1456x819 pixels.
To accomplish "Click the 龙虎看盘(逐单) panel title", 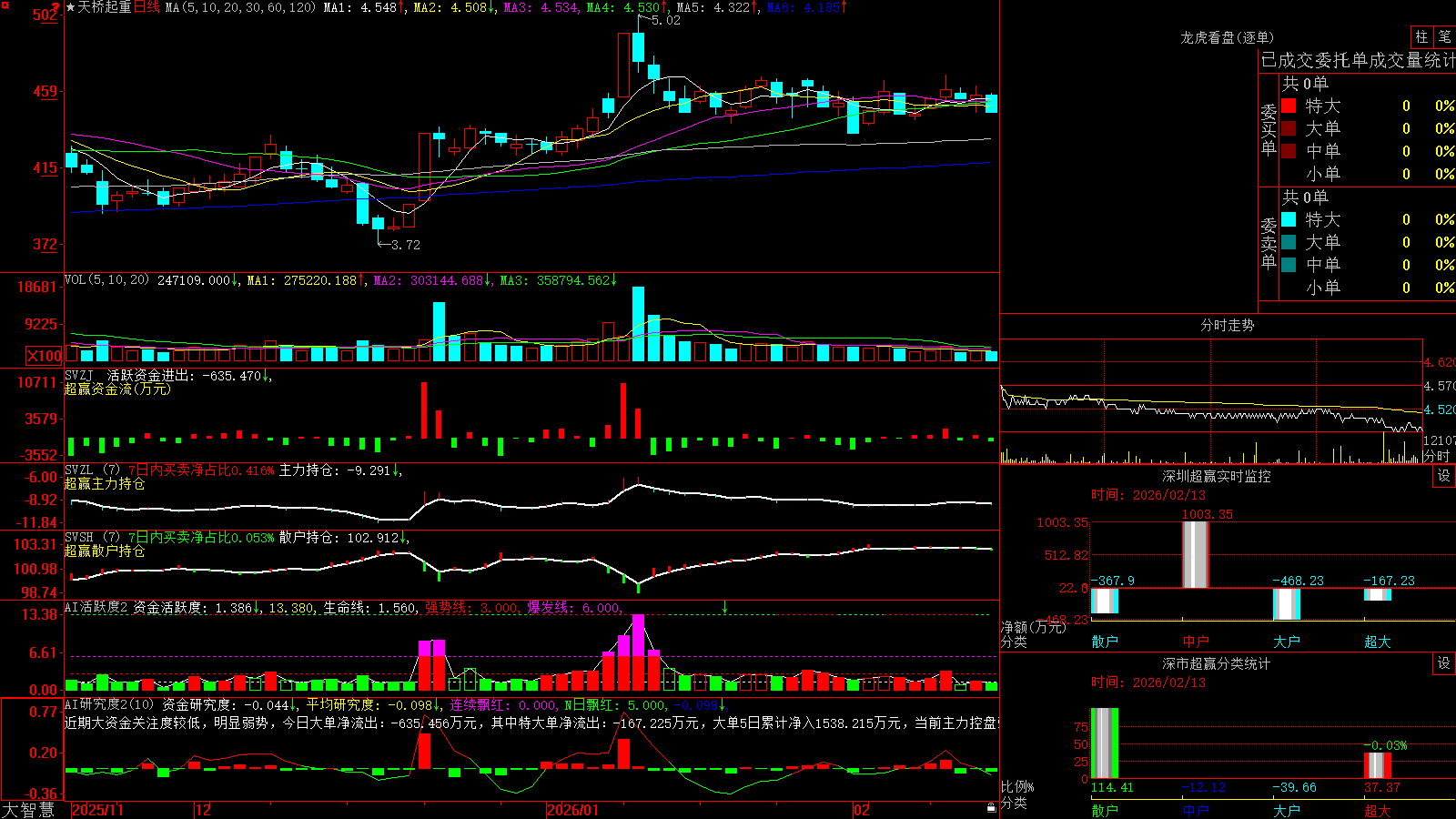I will coord(1227,37).
